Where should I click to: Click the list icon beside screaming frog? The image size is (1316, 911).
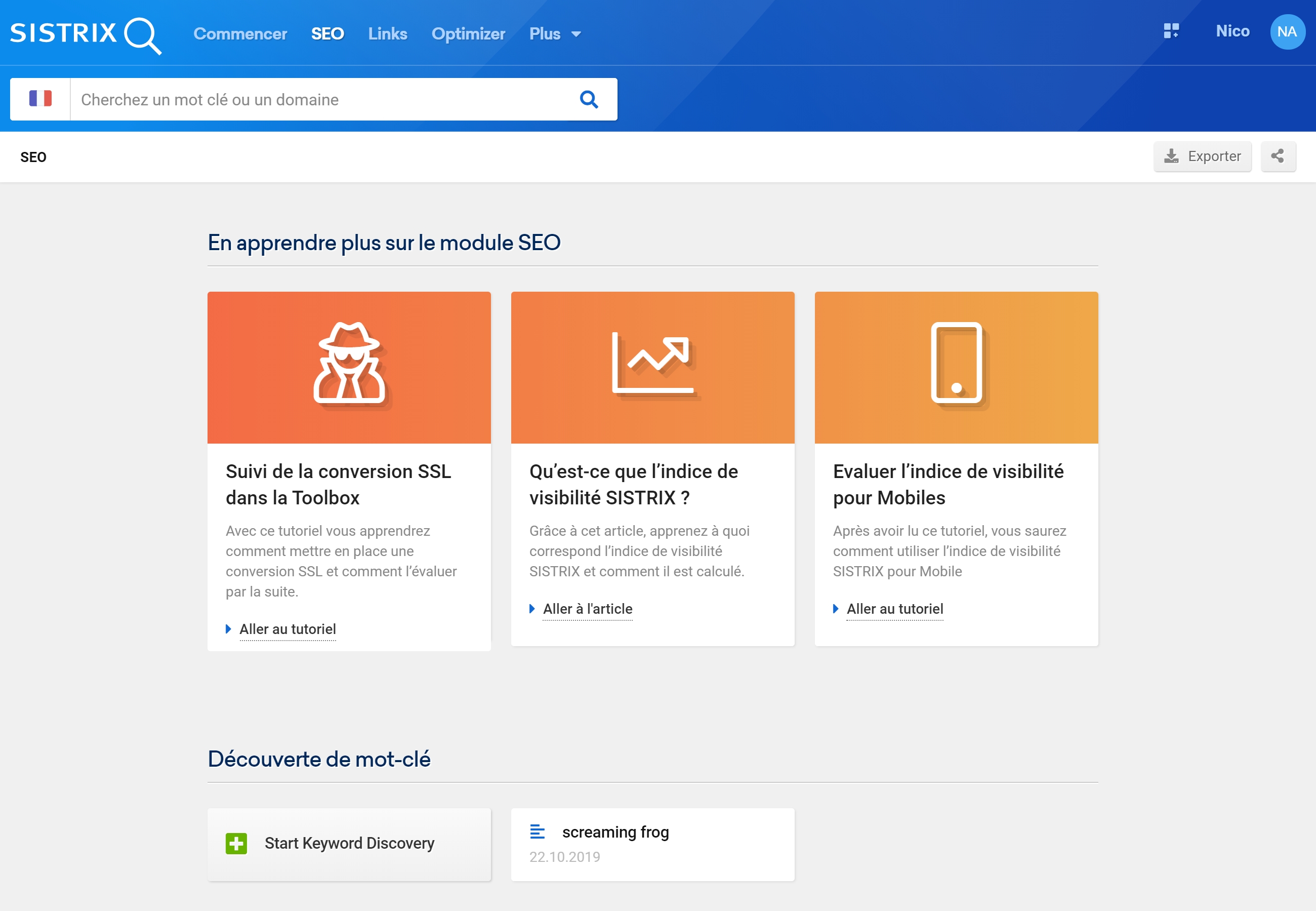tap(538, 831)
